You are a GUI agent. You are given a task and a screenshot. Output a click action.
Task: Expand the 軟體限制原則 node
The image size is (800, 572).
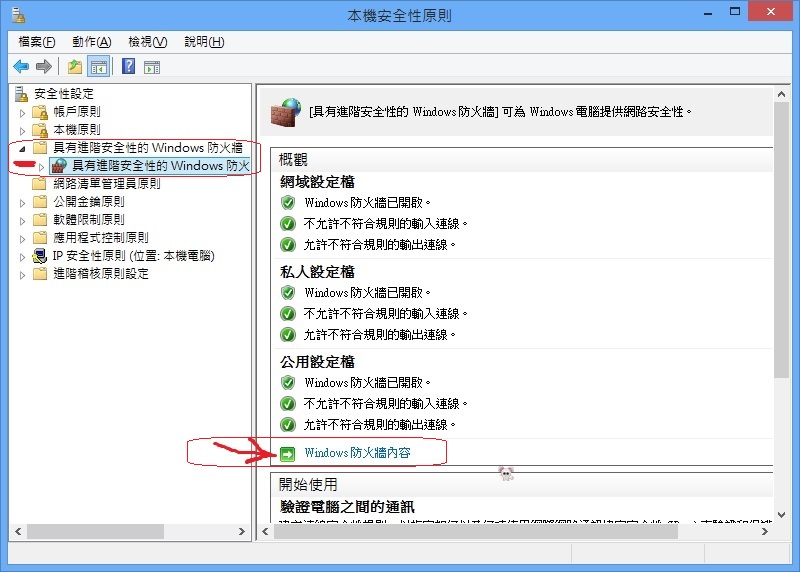(22, 221)
